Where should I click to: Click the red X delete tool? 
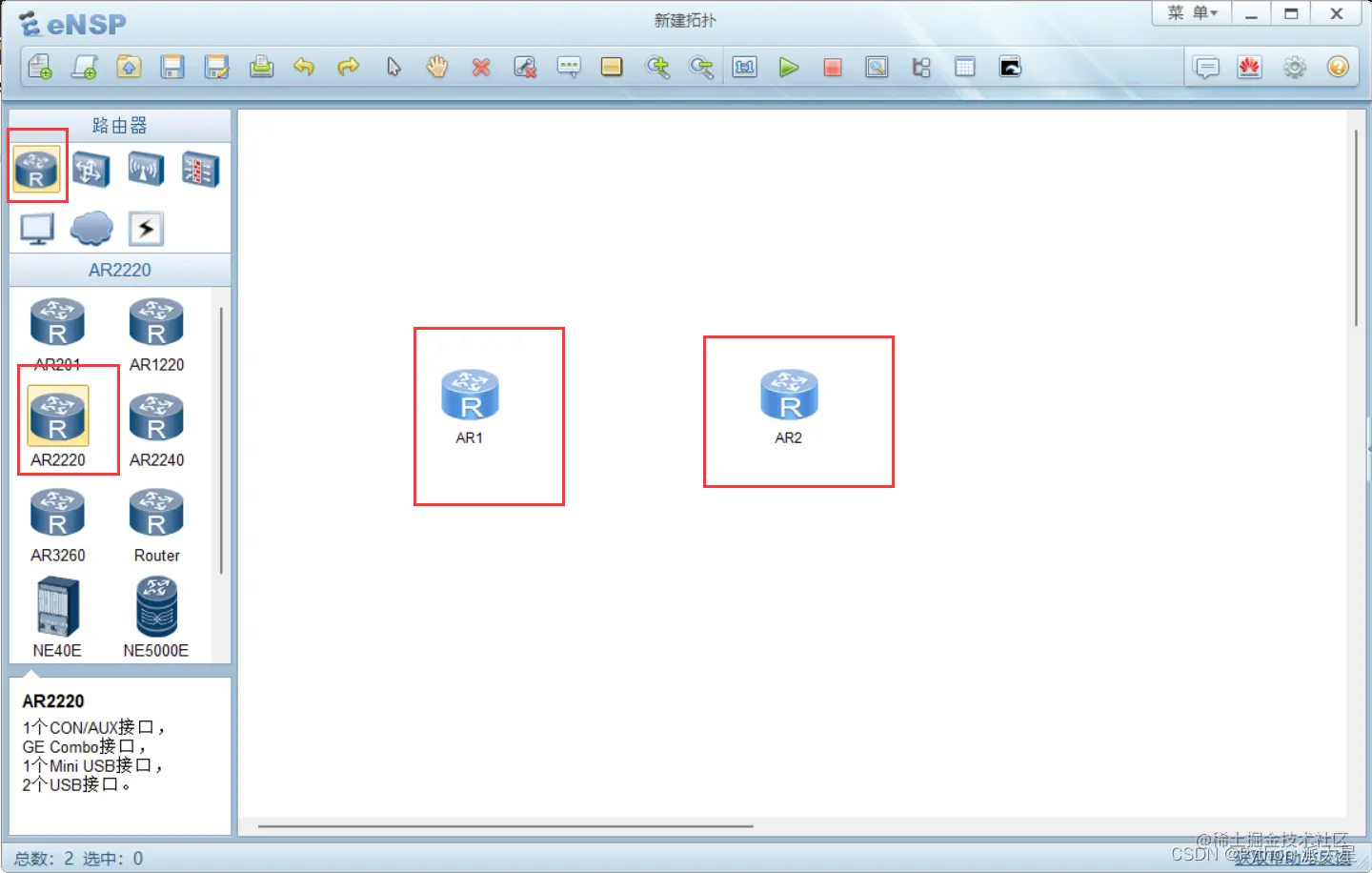point(481,67)
